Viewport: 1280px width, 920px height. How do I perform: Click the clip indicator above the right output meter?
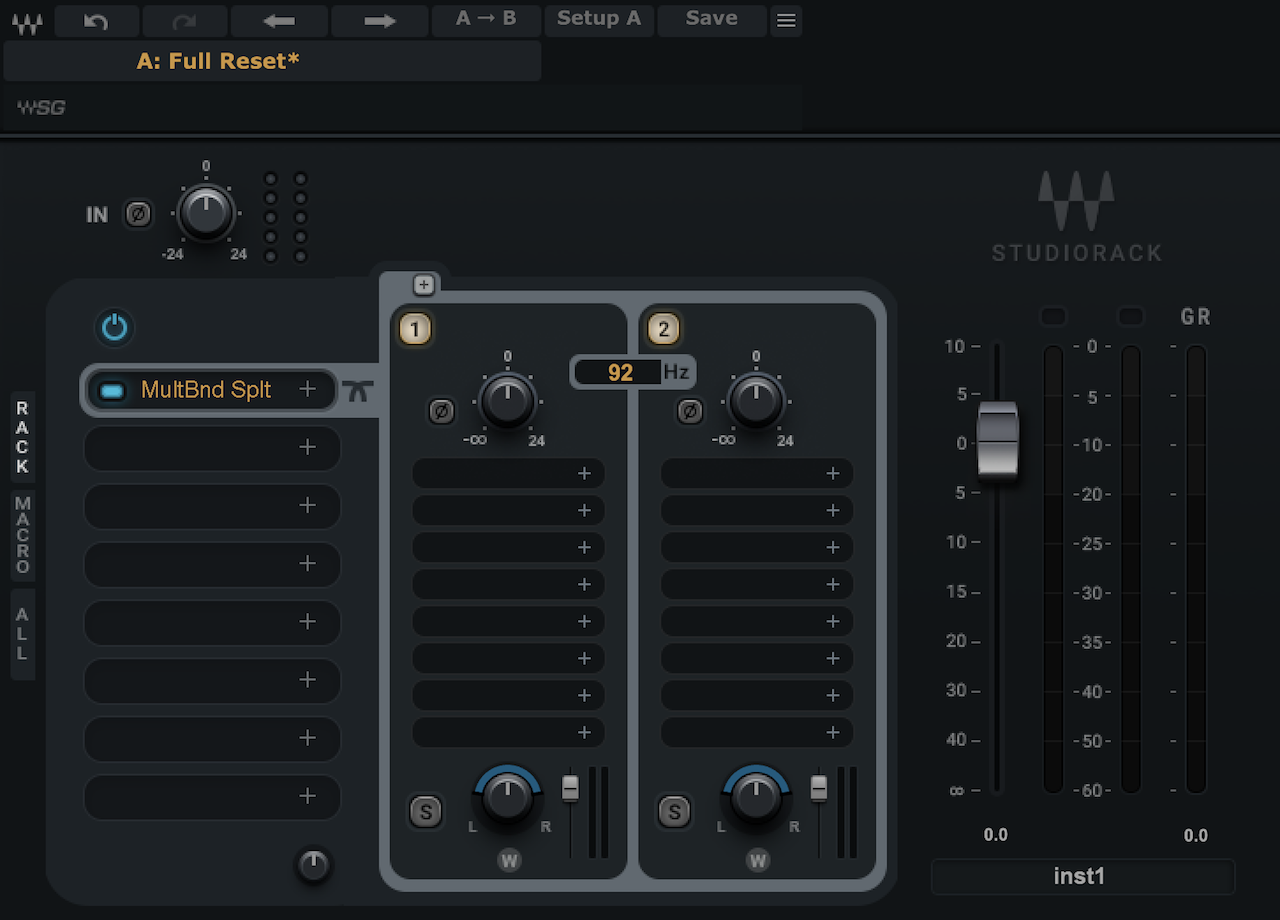click(1130, 317)
